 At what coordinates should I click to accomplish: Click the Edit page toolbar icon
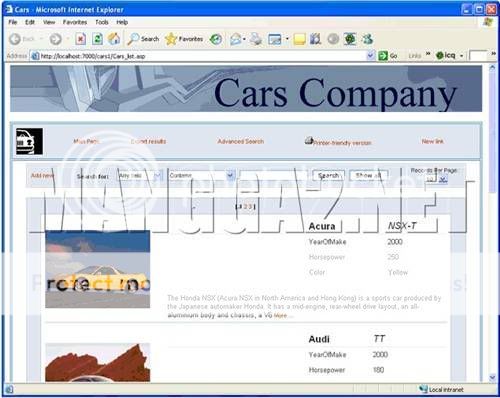pyautogui.click(x=275, y=39)
